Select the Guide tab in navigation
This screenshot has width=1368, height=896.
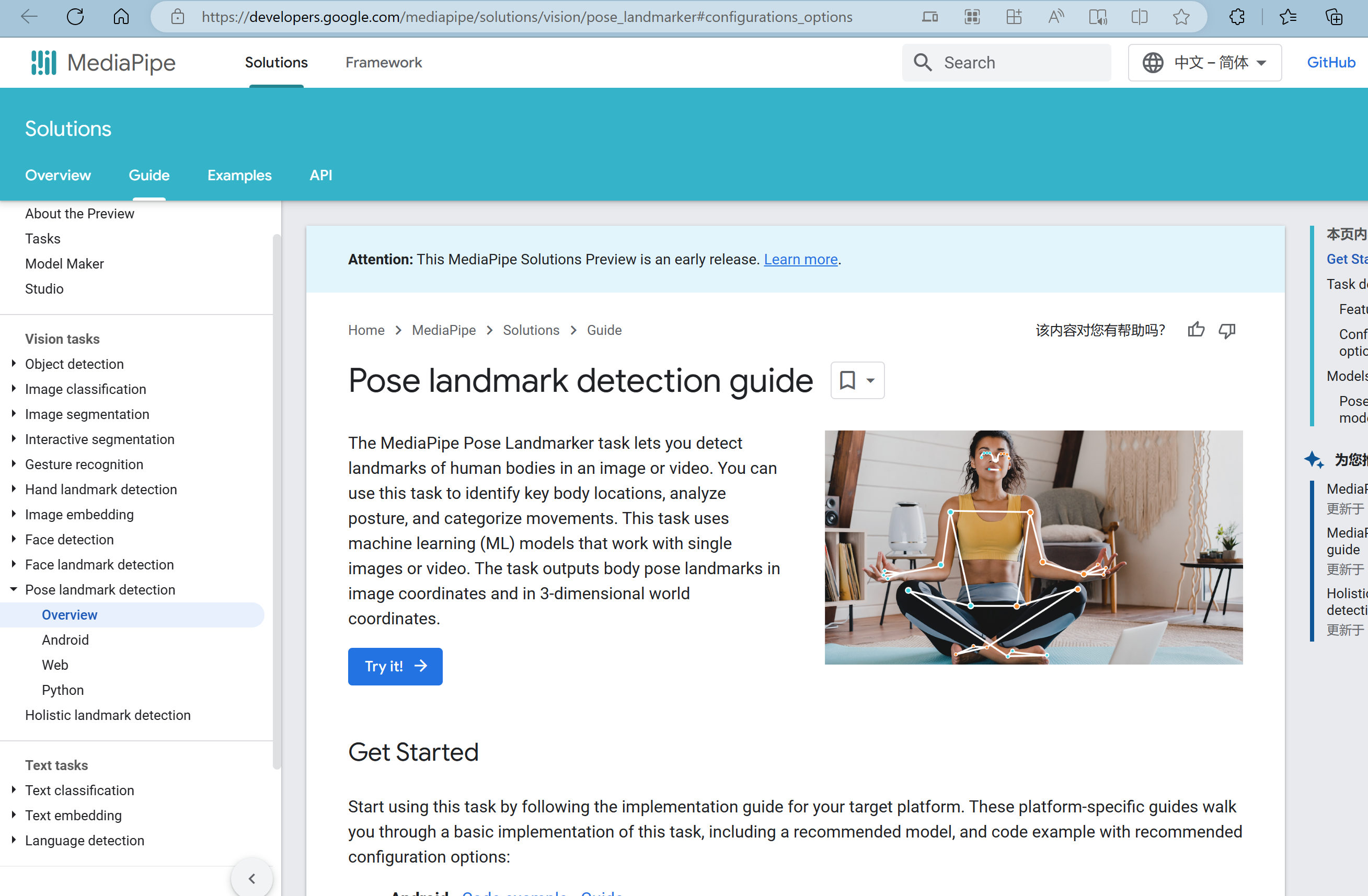pyautogui.click(x=149, y=176)
